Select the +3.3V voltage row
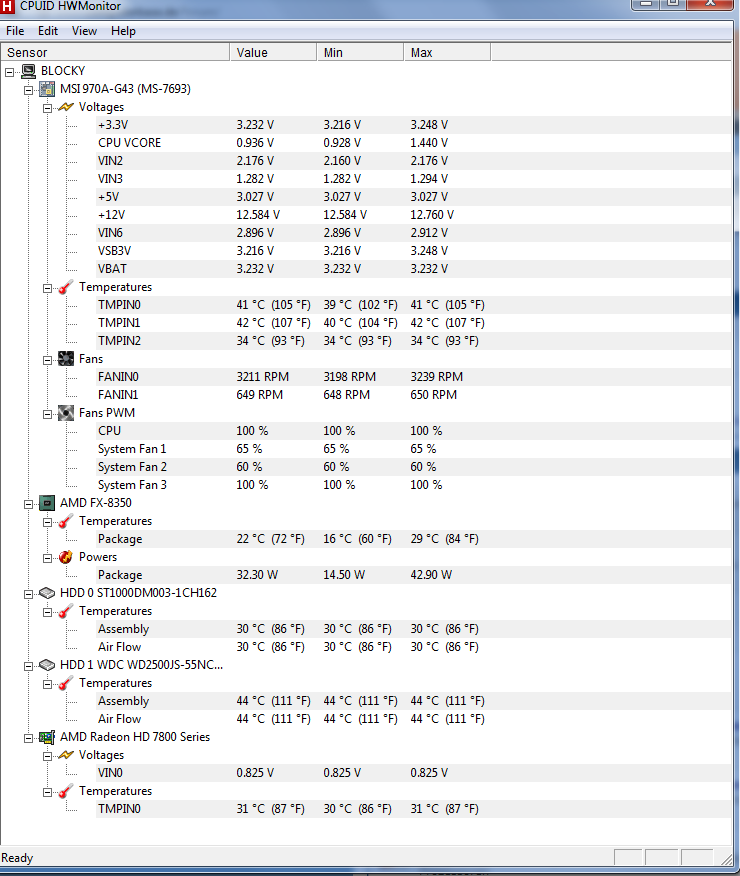 point(413,125)
